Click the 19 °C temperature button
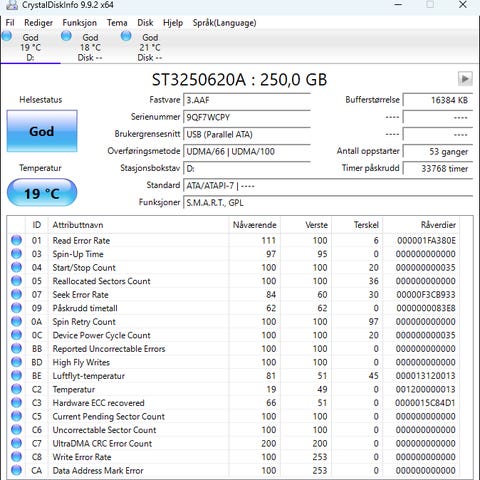480x480 pixels. (42, 193)
